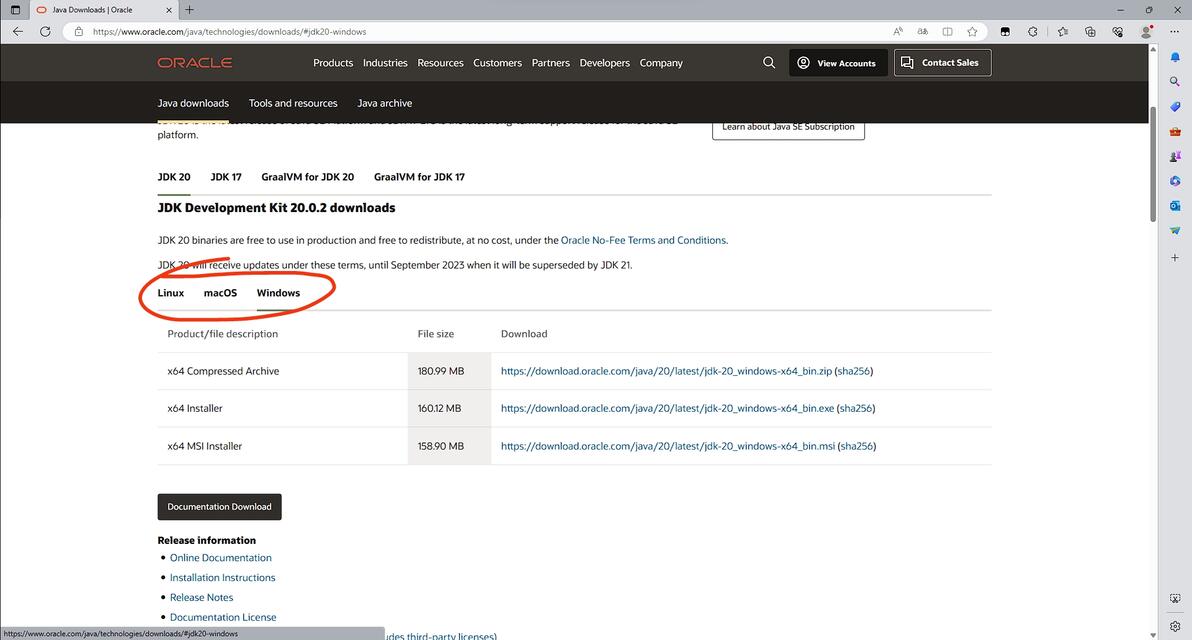Open the Products menu

pyautogui.click(x=333, y=63)
